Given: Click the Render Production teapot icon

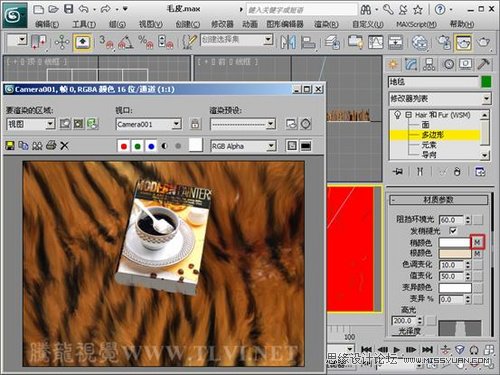Looking at the screenshot, I should click(x=483, y=42).
